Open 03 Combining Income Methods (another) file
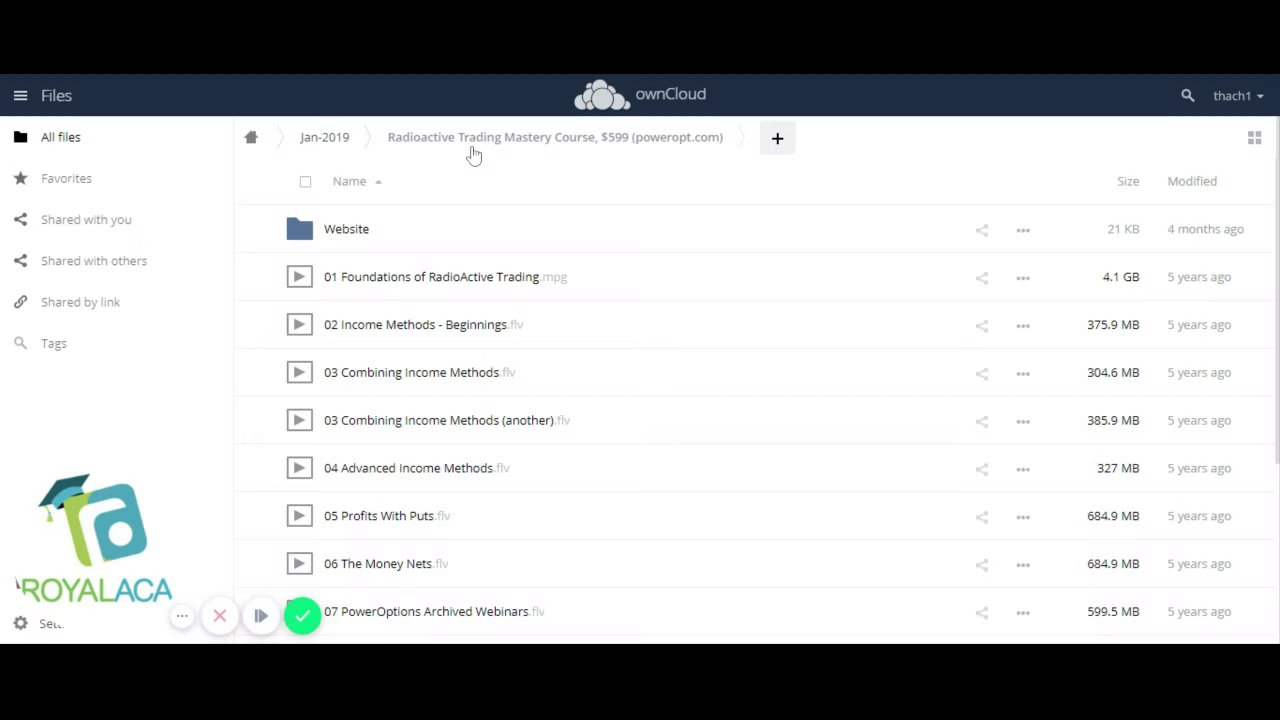The width and height of the screenshot is (1280, 720). point(446,420)
